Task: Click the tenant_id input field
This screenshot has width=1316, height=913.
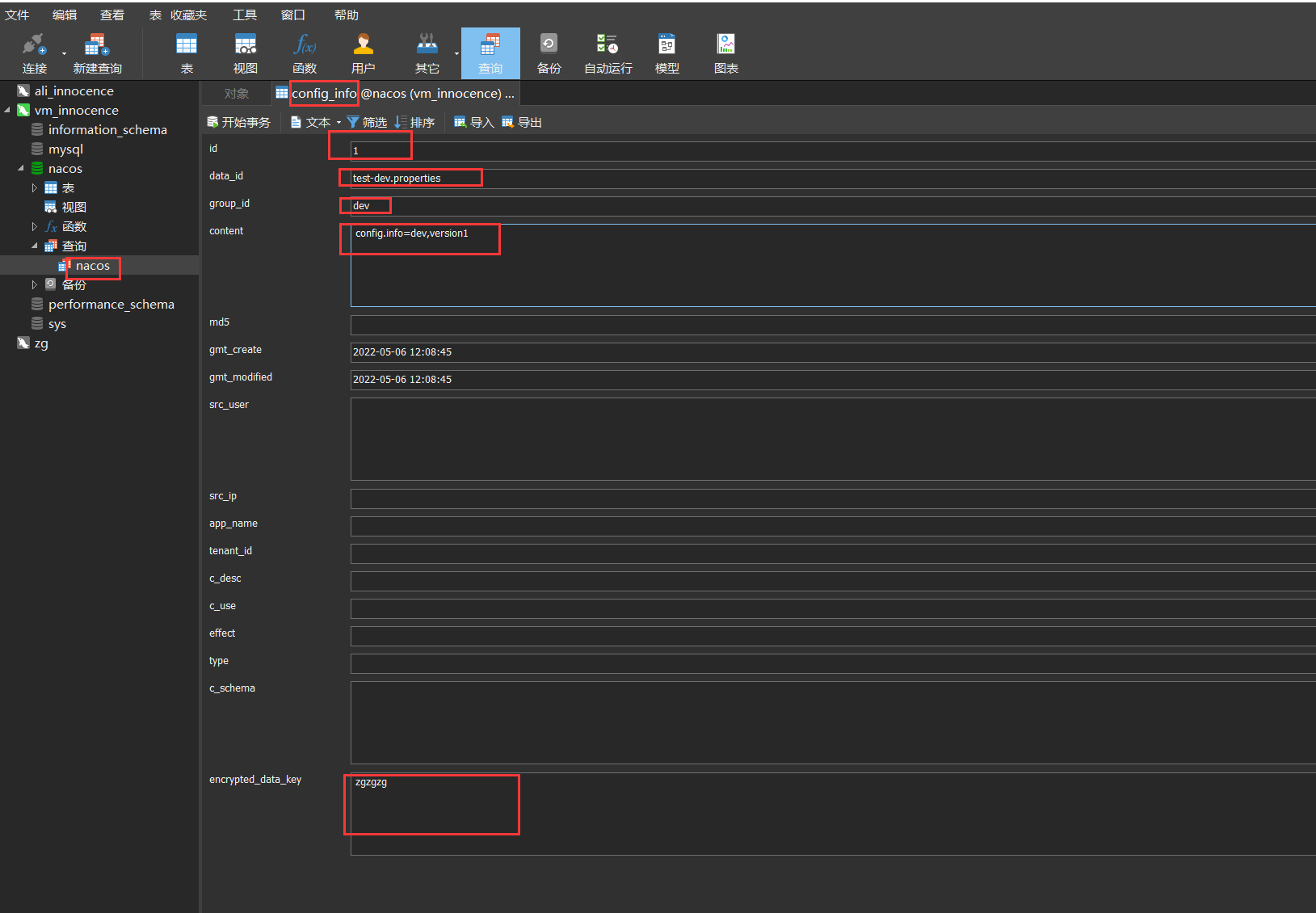Action: (x=833, y=553)
